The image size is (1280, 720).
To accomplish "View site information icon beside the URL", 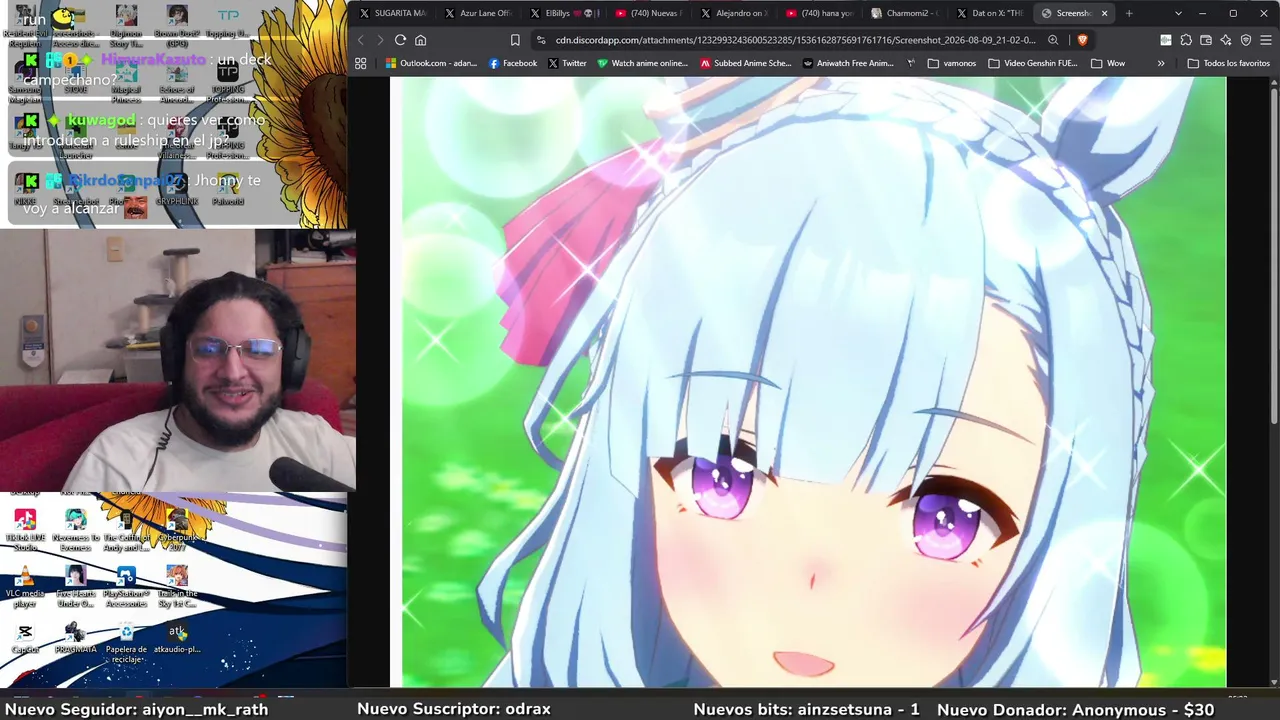I will (541, 40).
